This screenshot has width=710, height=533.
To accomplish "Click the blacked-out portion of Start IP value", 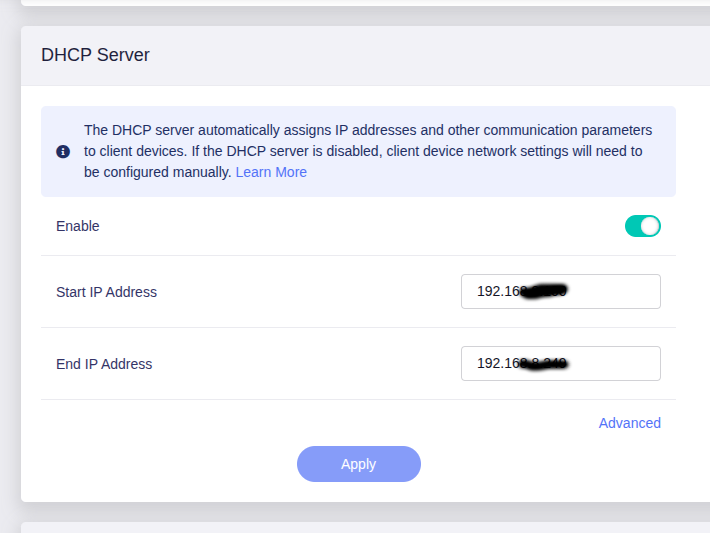I will (x=546, y=292).
